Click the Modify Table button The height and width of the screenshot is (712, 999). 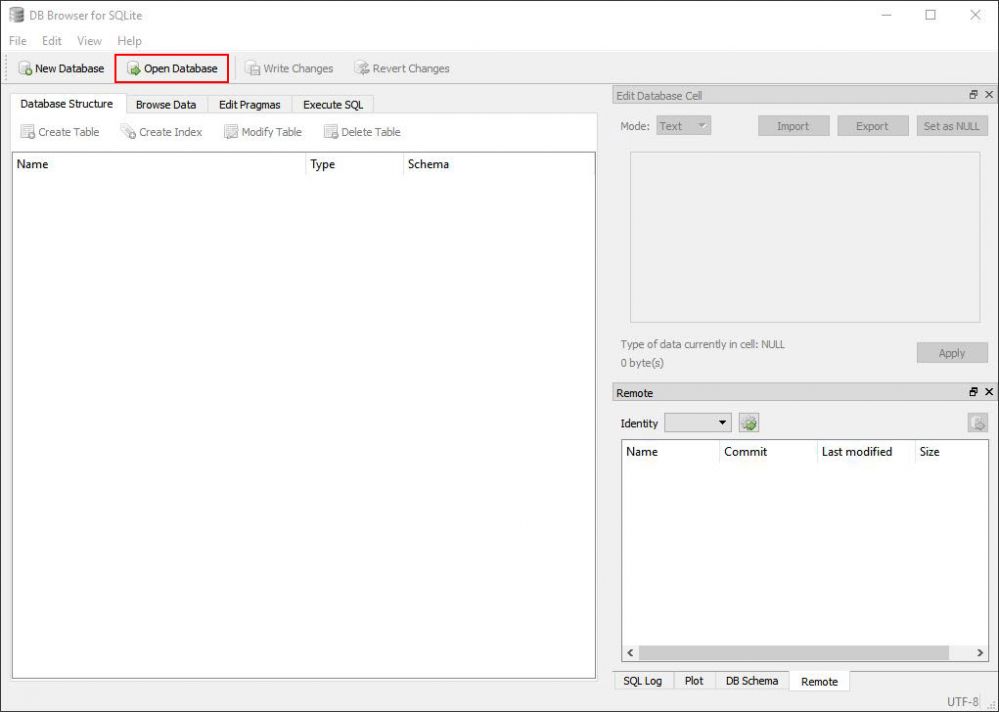click(x=262, y=132)
